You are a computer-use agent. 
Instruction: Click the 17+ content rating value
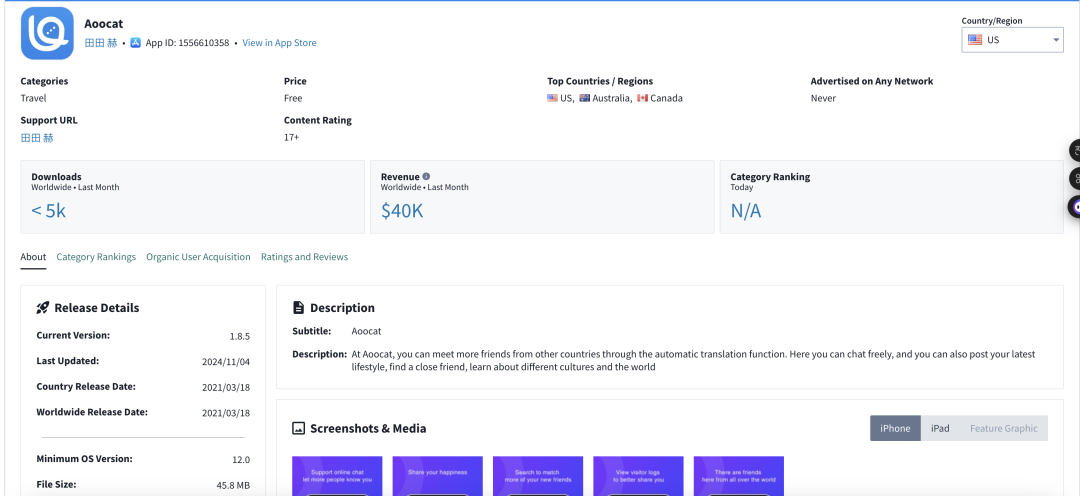pyautogui.click(x=291, y=137)
